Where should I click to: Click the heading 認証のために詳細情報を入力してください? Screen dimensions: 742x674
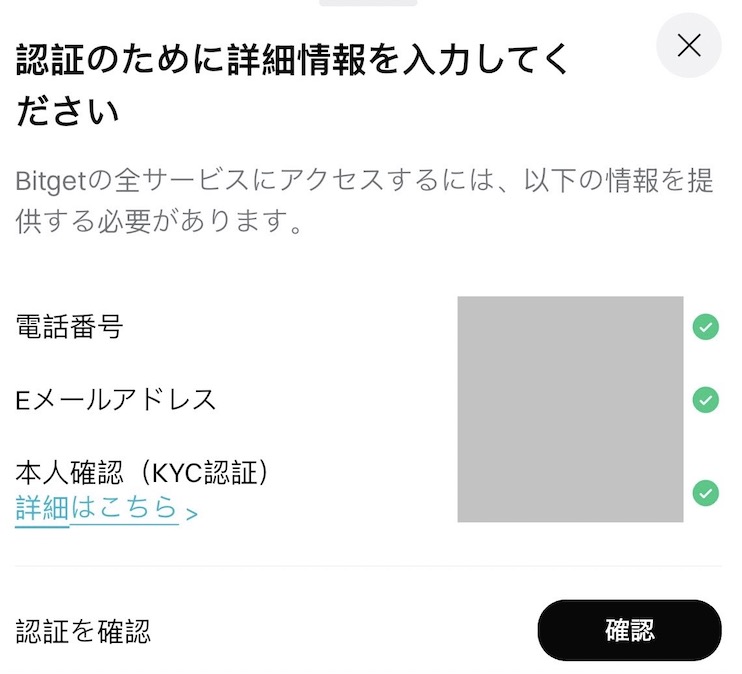292,62
